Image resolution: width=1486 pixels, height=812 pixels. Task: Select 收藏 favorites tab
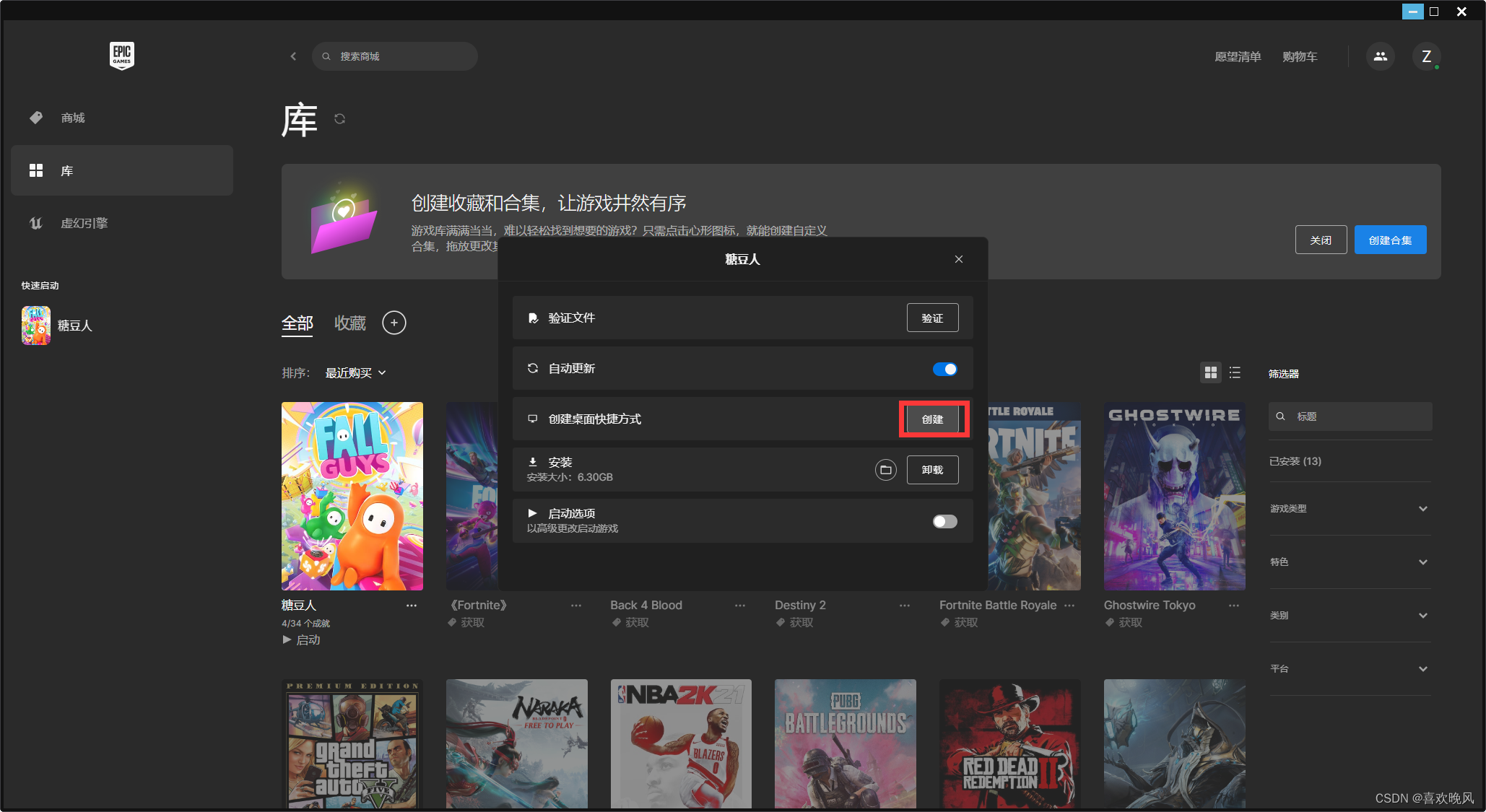tap(350, 323)
